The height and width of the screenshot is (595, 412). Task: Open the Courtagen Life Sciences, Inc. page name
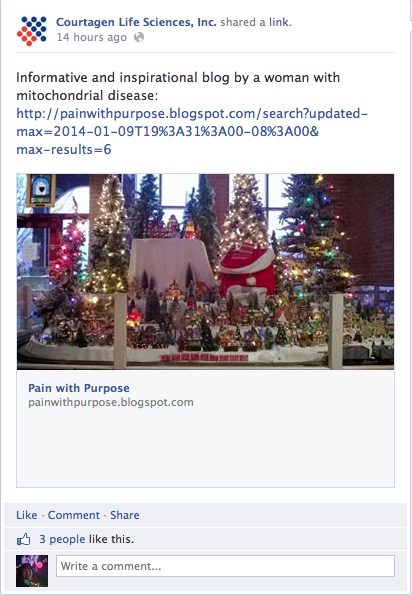(136, 22)
